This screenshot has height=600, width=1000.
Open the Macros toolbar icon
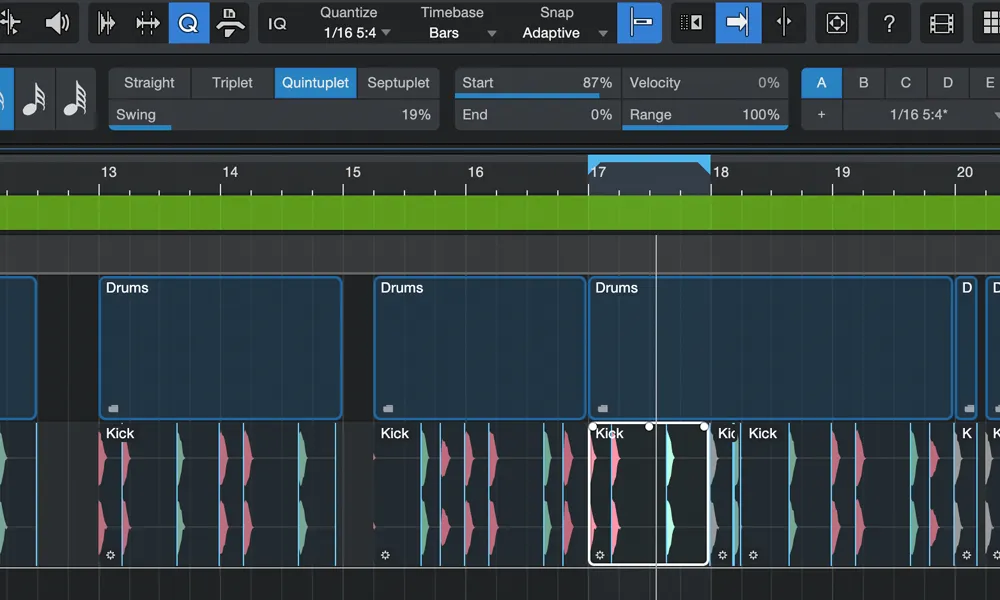pos(230,23)
